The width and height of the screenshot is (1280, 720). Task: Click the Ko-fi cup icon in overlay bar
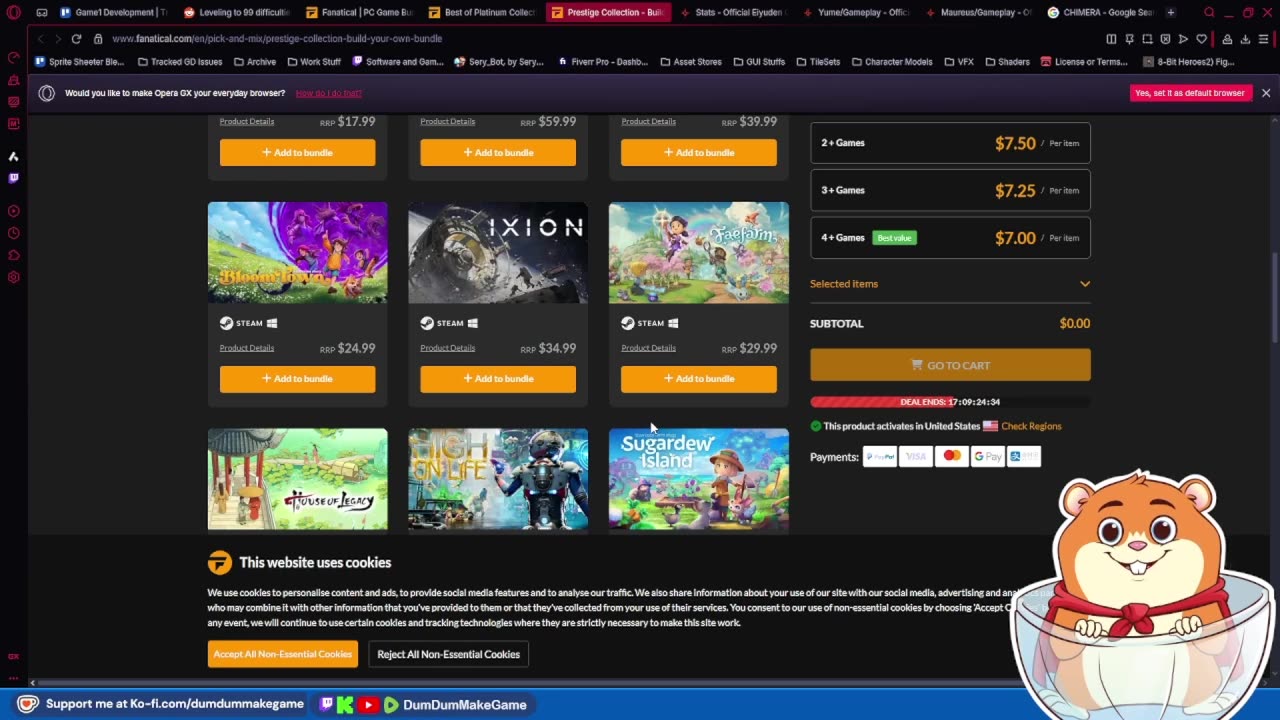(x=28, y=704)
